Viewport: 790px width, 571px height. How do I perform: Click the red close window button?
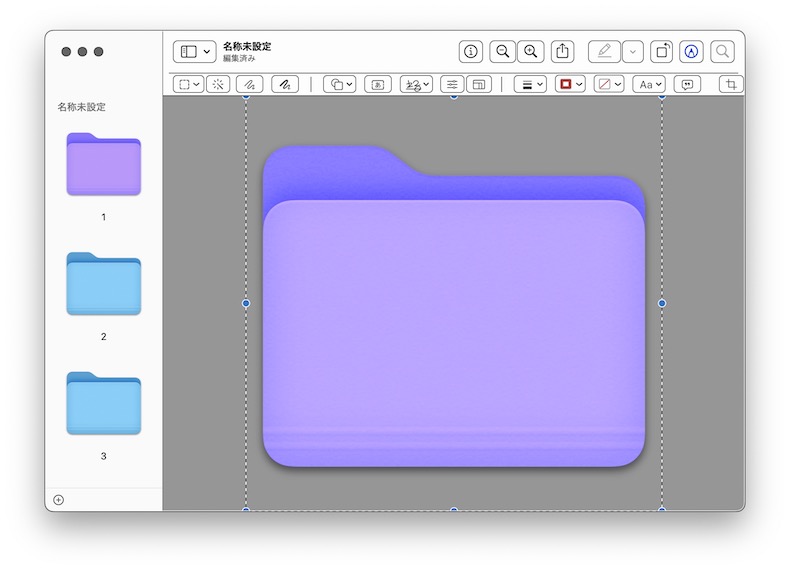(x=66, y=51)
